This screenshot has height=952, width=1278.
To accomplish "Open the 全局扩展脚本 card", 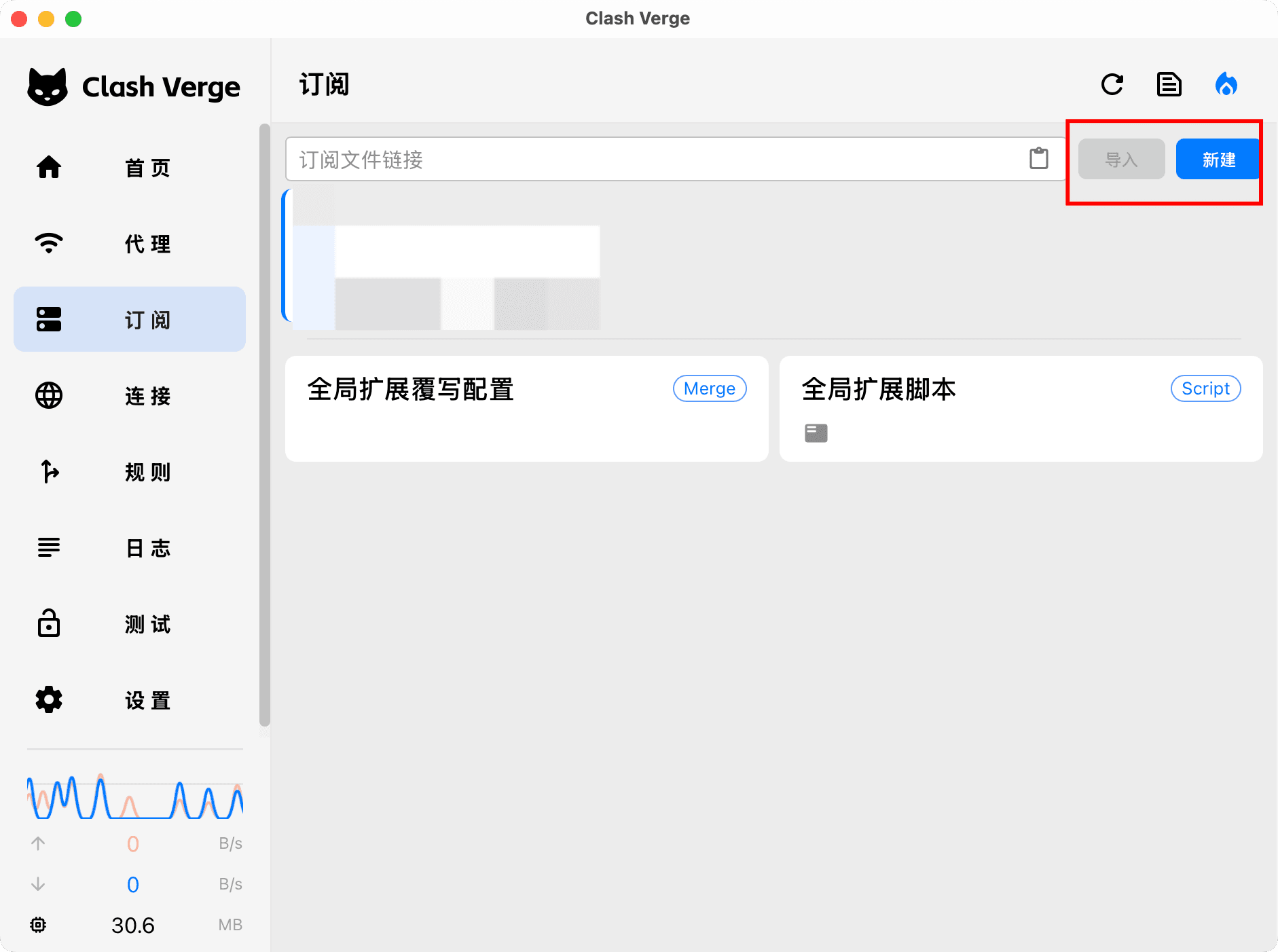I will point(1021,409).
